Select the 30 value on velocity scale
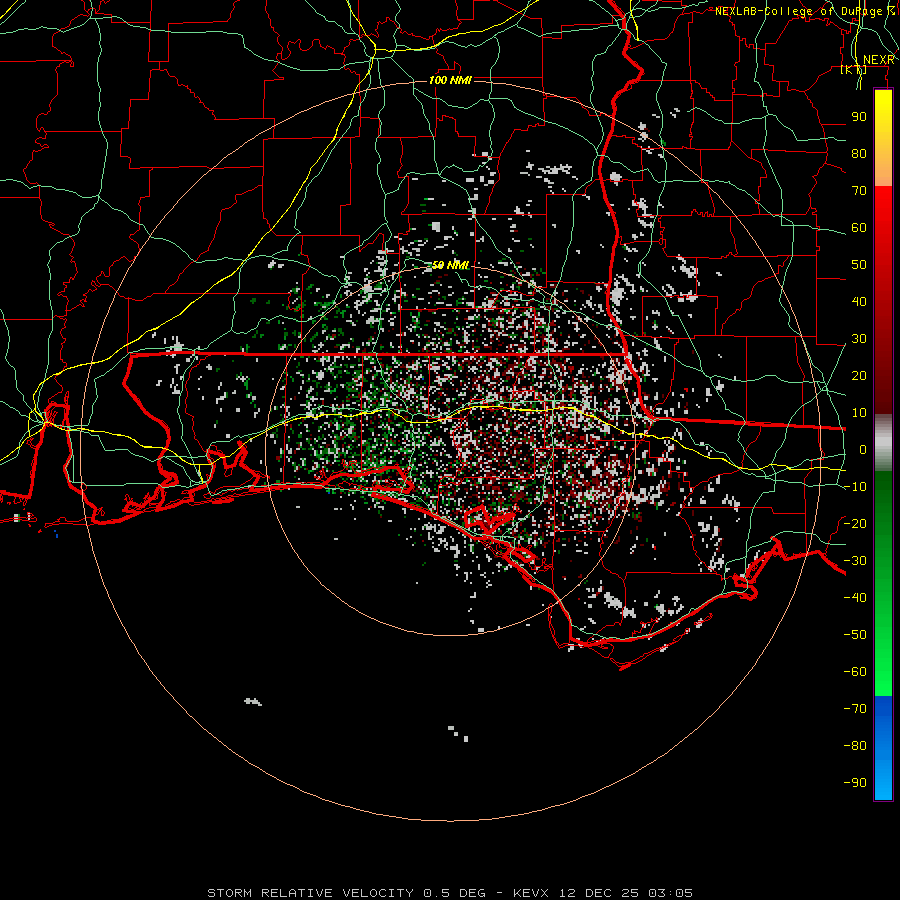Viewport: 900px width, 900px height. pos(859,339)
